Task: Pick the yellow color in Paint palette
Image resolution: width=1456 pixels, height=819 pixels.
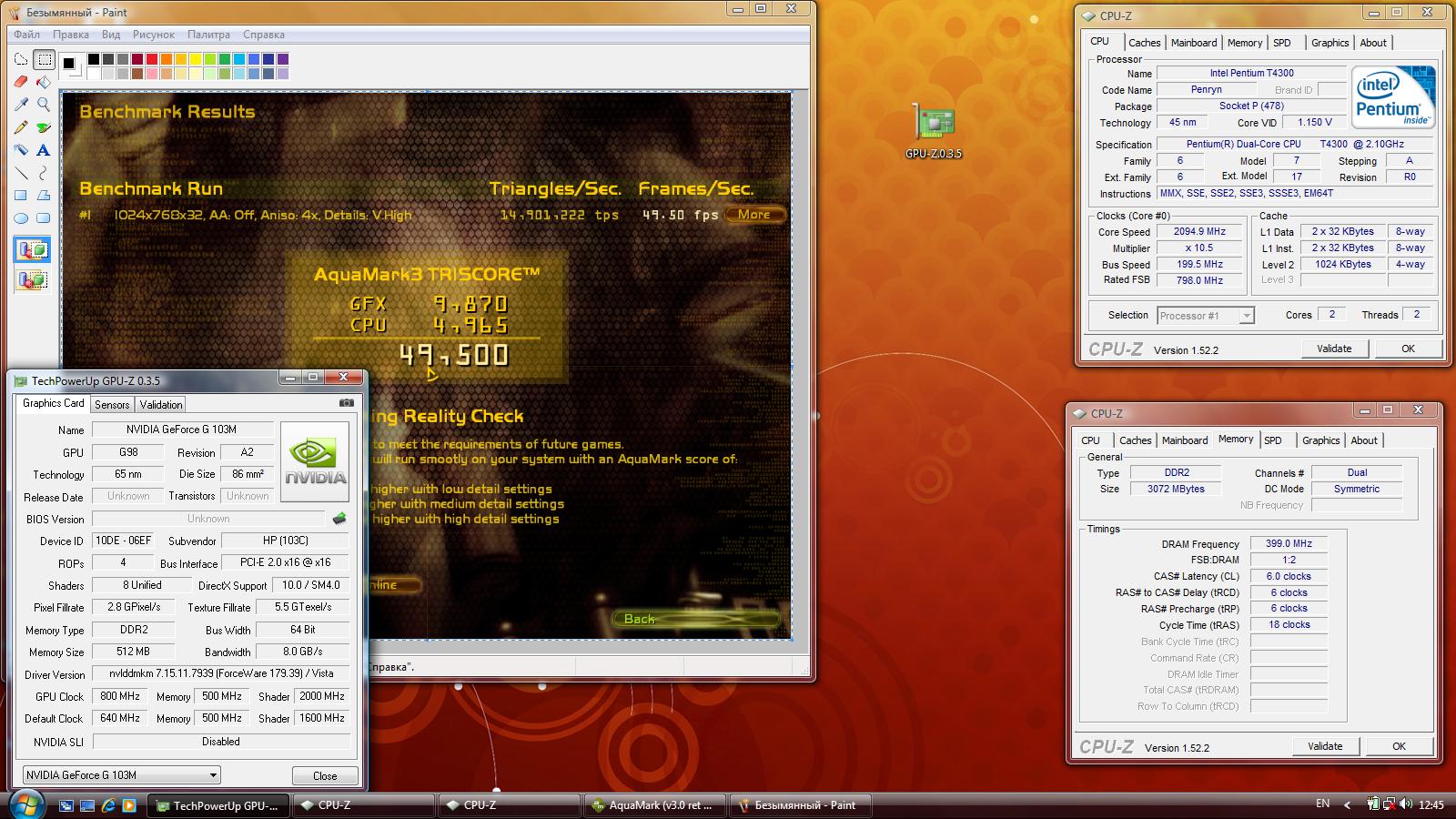Action: point(196,59)
